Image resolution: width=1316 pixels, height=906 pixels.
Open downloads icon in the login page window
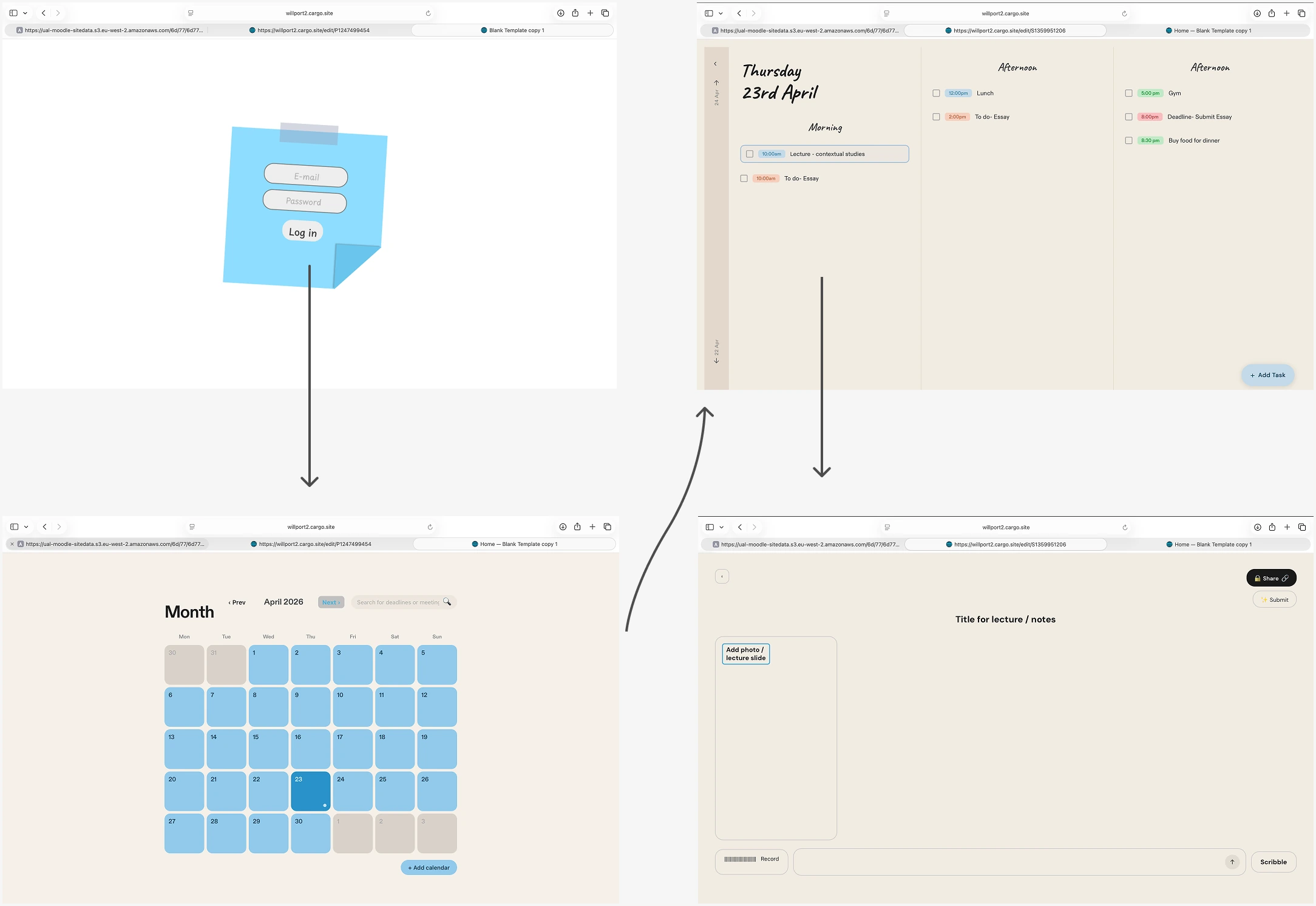560,13
